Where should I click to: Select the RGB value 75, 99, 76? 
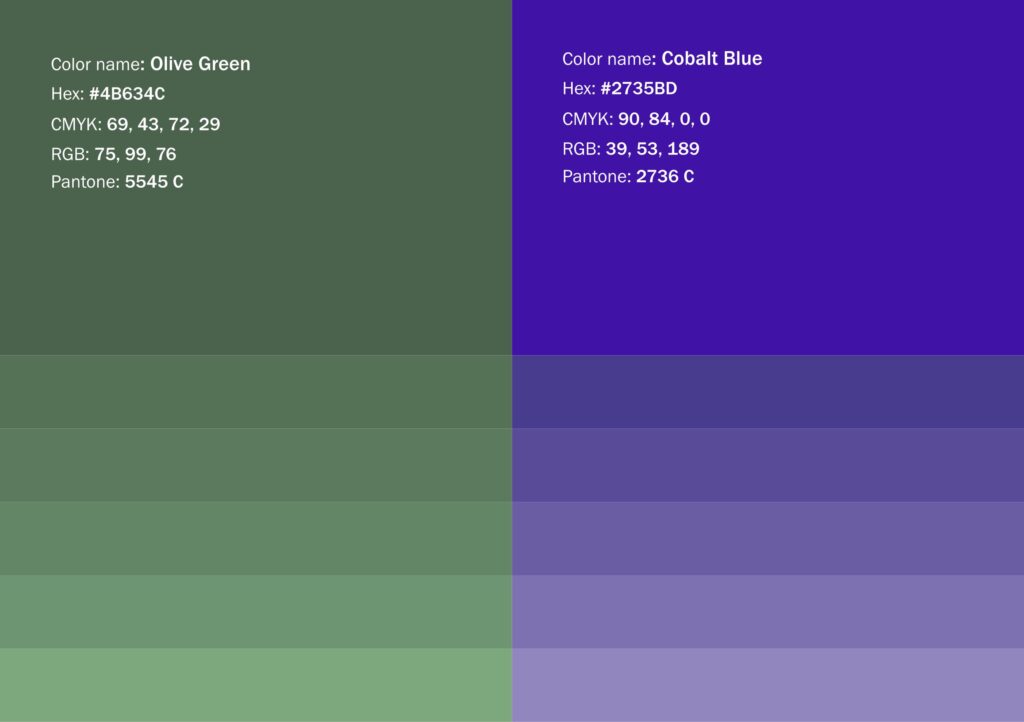pos(135,154)
